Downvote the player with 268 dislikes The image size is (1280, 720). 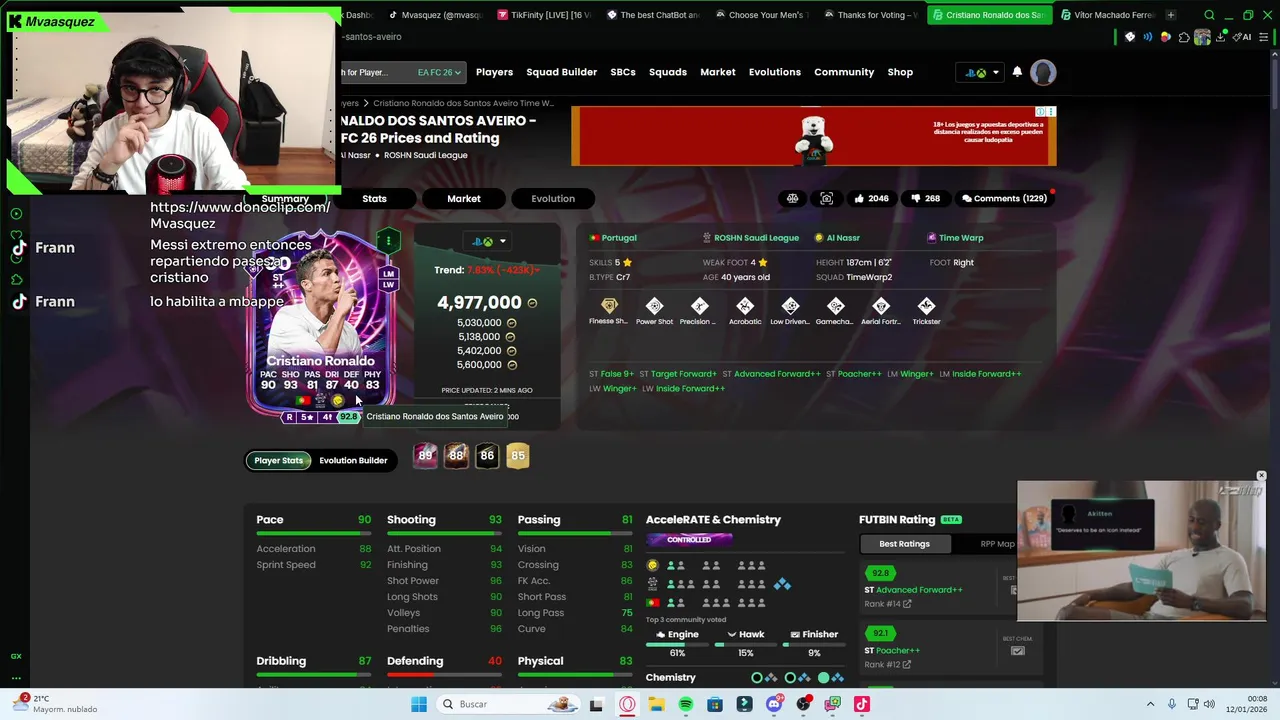925,198
